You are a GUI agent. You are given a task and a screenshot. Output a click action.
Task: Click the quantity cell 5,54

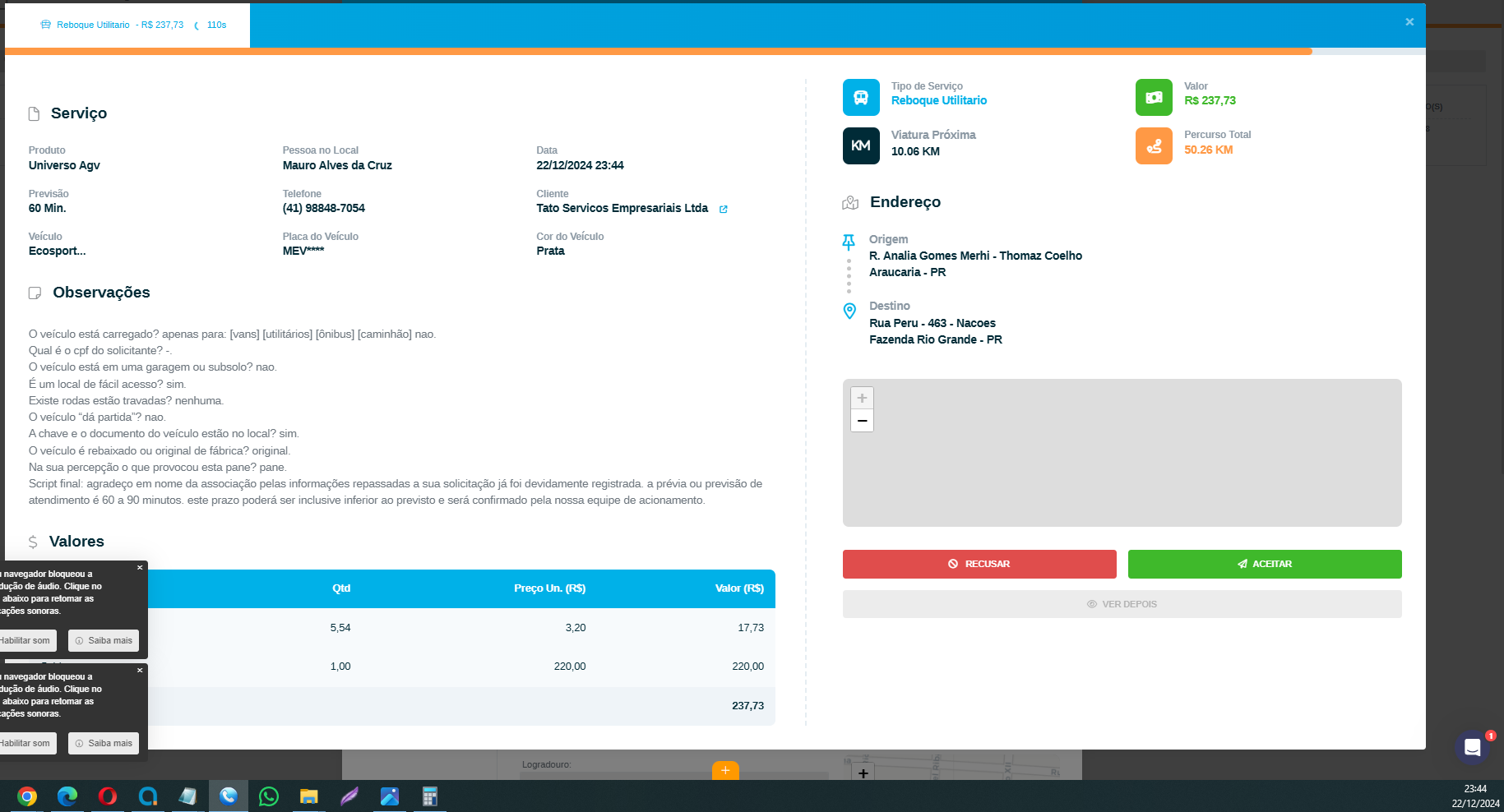click(340, 628)
